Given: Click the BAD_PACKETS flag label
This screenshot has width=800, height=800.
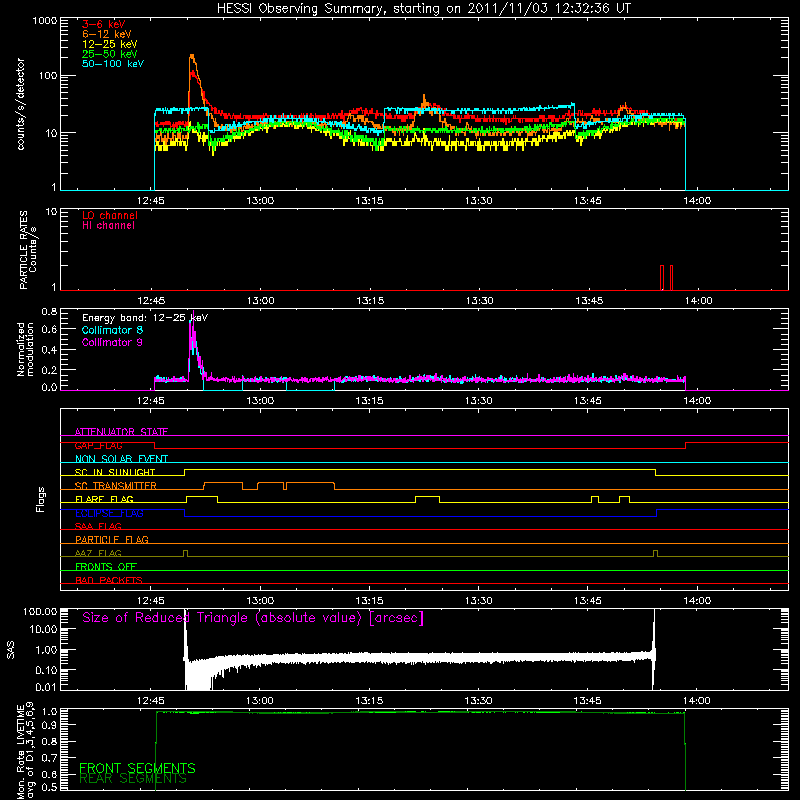Looking at the screenshot, I should [x=109, y=580].
